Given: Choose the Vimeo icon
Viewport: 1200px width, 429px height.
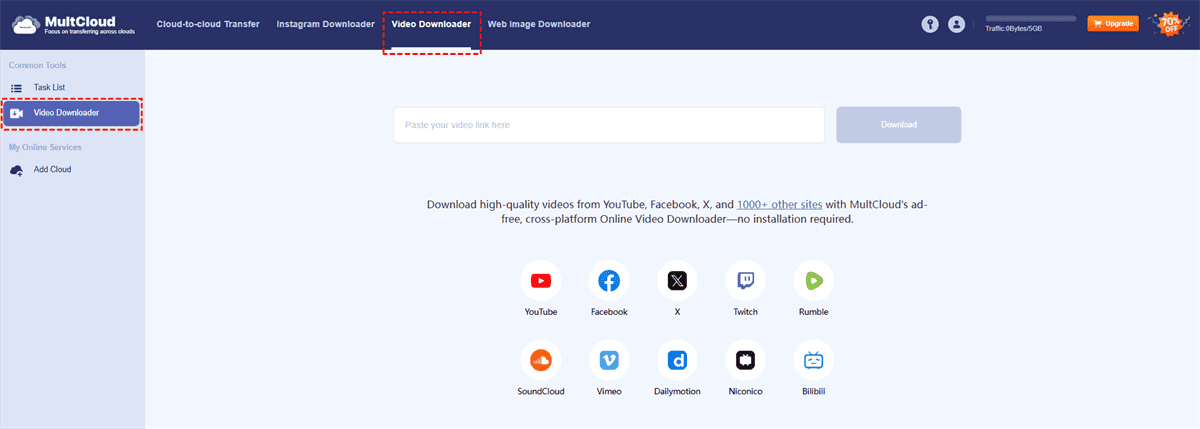Looking at the screenshot, I should tap(609, 361).
